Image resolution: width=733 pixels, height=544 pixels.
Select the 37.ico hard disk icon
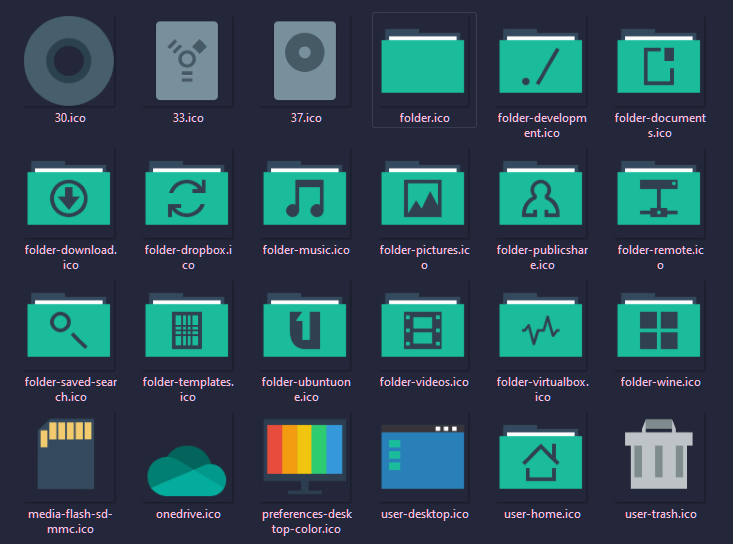305,61
